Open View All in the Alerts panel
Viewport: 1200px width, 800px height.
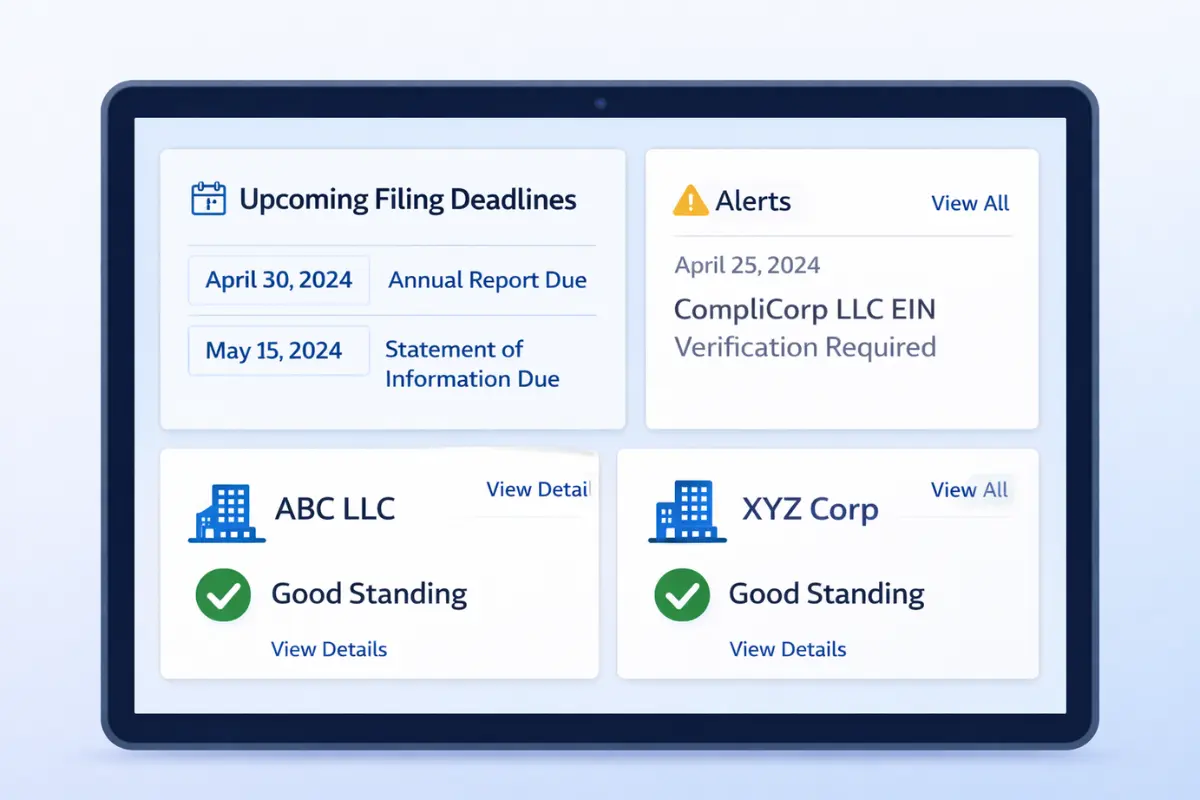click(969, 203)
